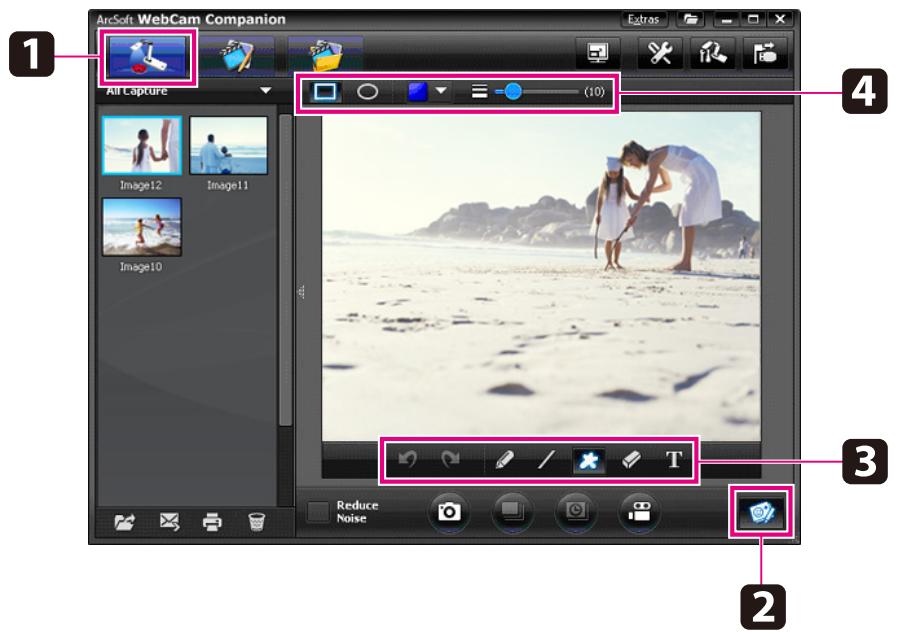Select the rectangle shape tool
The image size is (898, 632).
[325, 92]
